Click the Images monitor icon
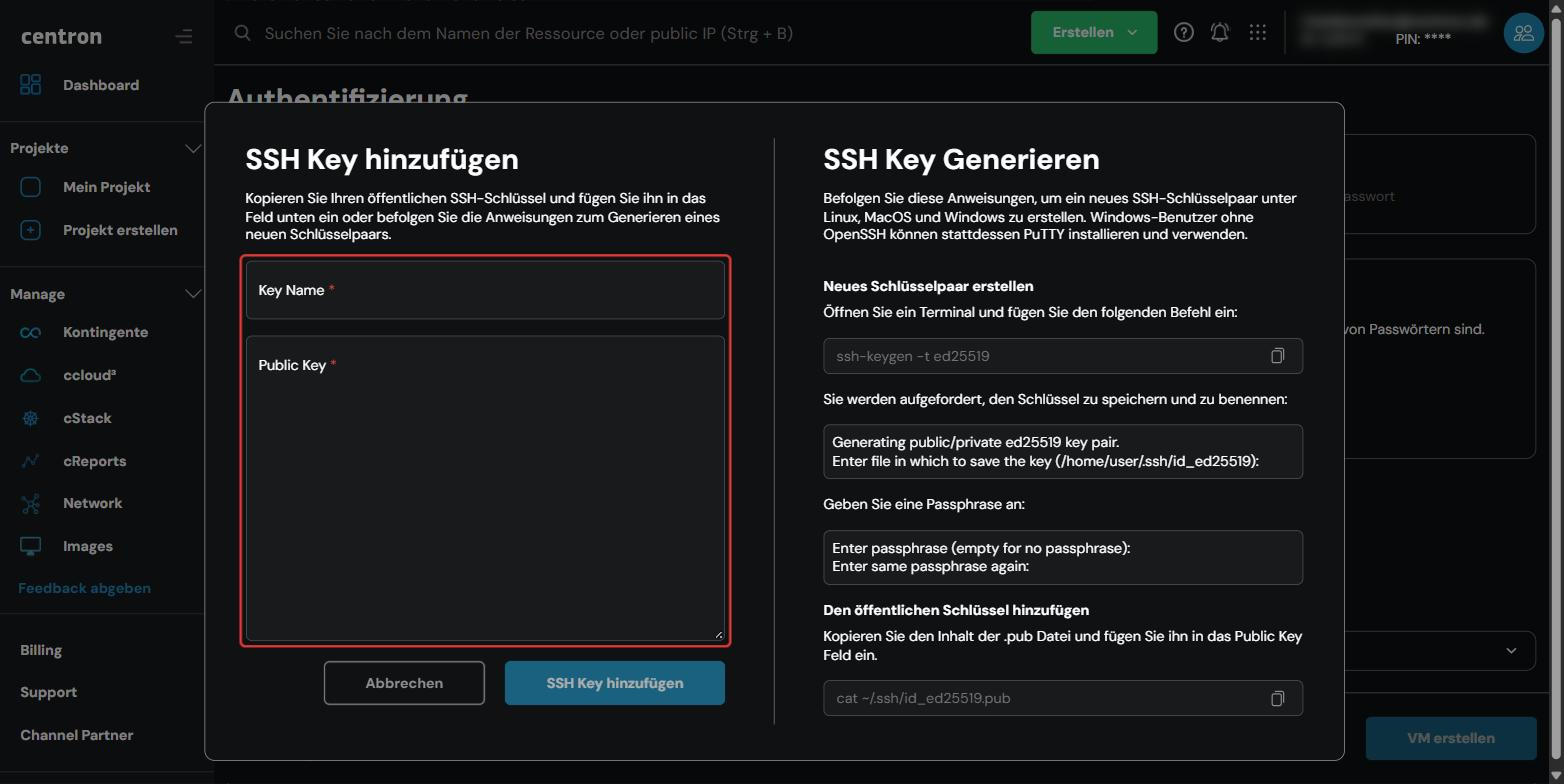Viewport: 1564px width, 784px height. coord(31,546)
